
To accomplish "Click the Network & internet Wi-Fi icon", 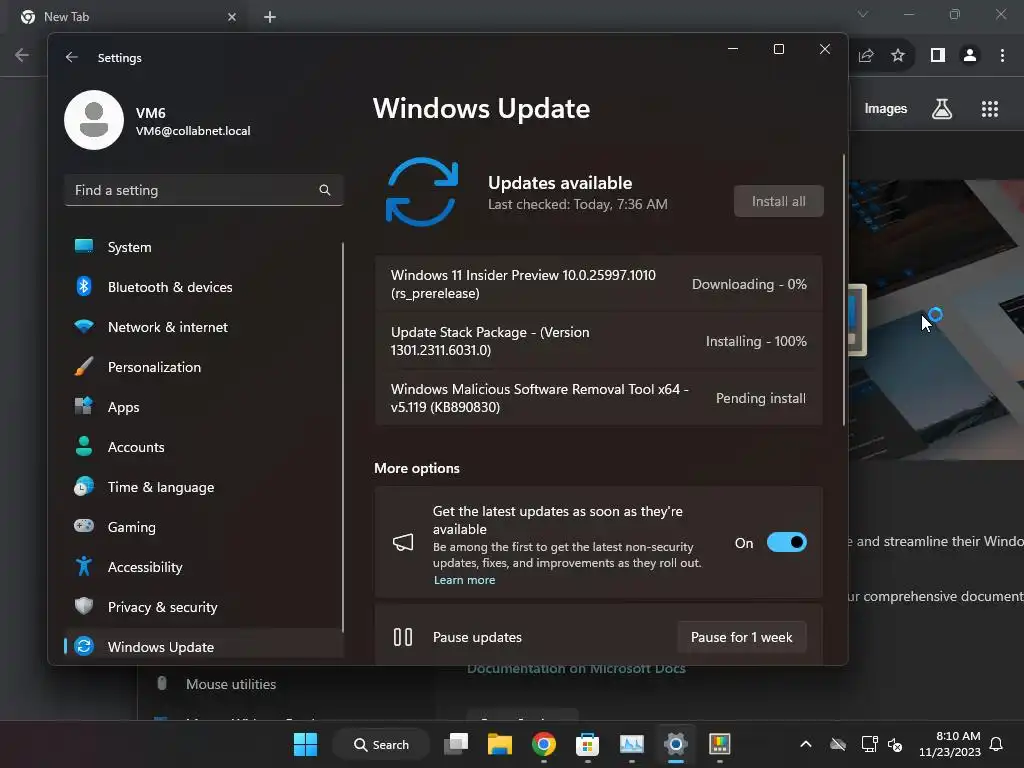I will [84, 327].
